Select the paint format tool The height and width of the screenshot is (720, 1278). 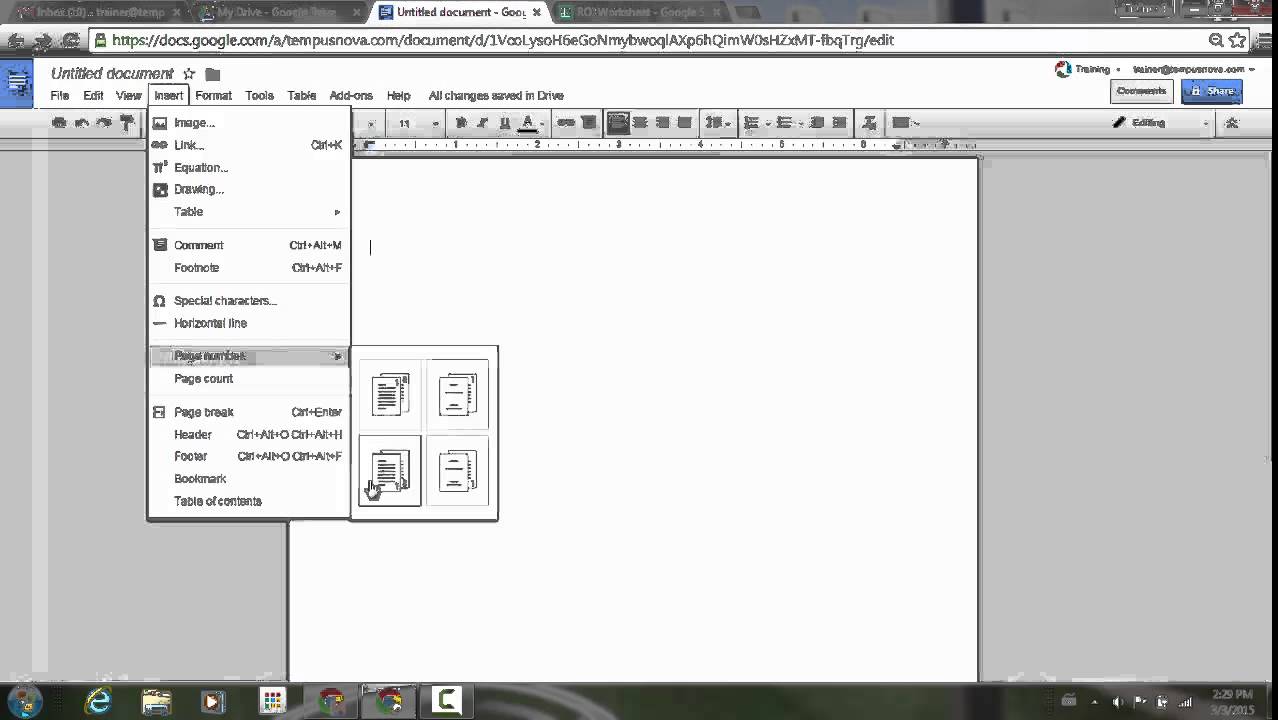coord(126,123)
